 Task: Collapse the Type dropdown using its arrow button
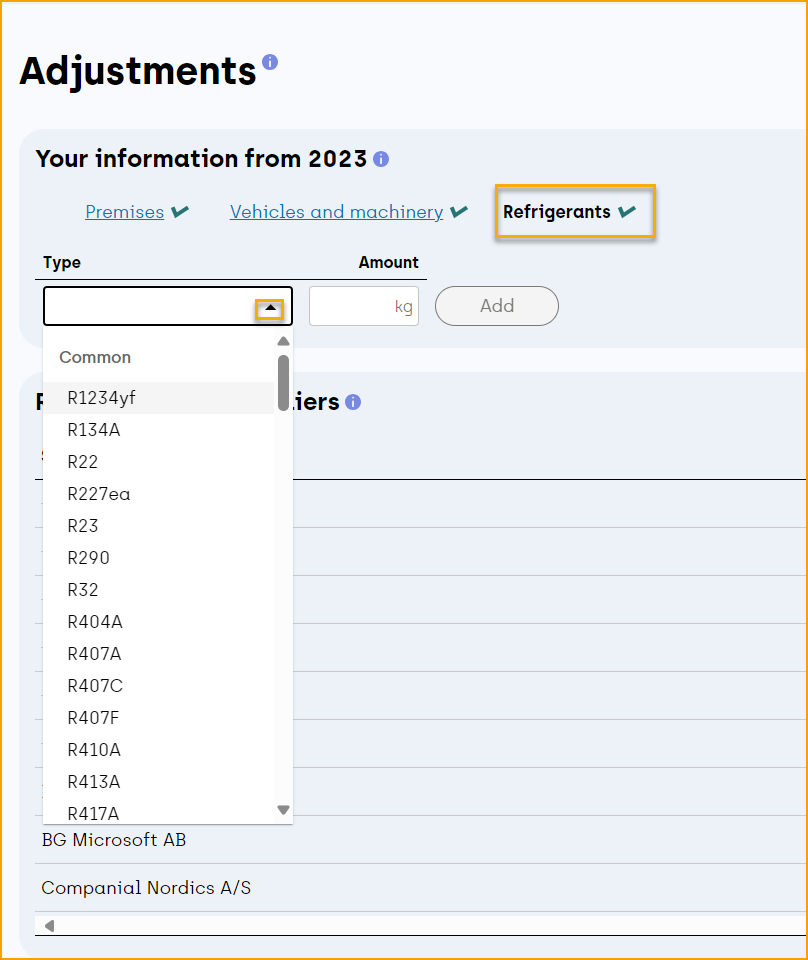click(x=269, y=308)
